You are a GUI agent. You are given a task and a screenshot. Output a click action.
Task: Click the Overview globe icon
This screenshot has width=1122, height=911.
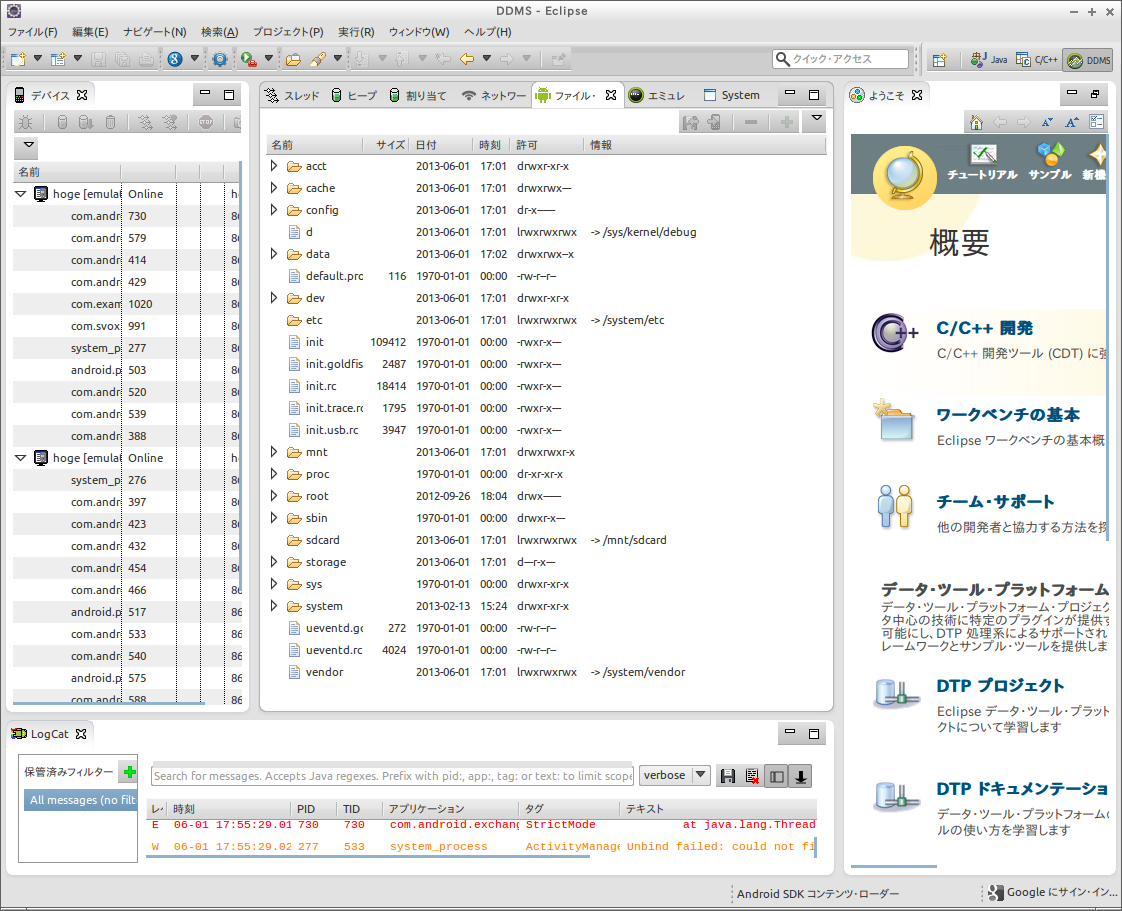pos(904,178)
